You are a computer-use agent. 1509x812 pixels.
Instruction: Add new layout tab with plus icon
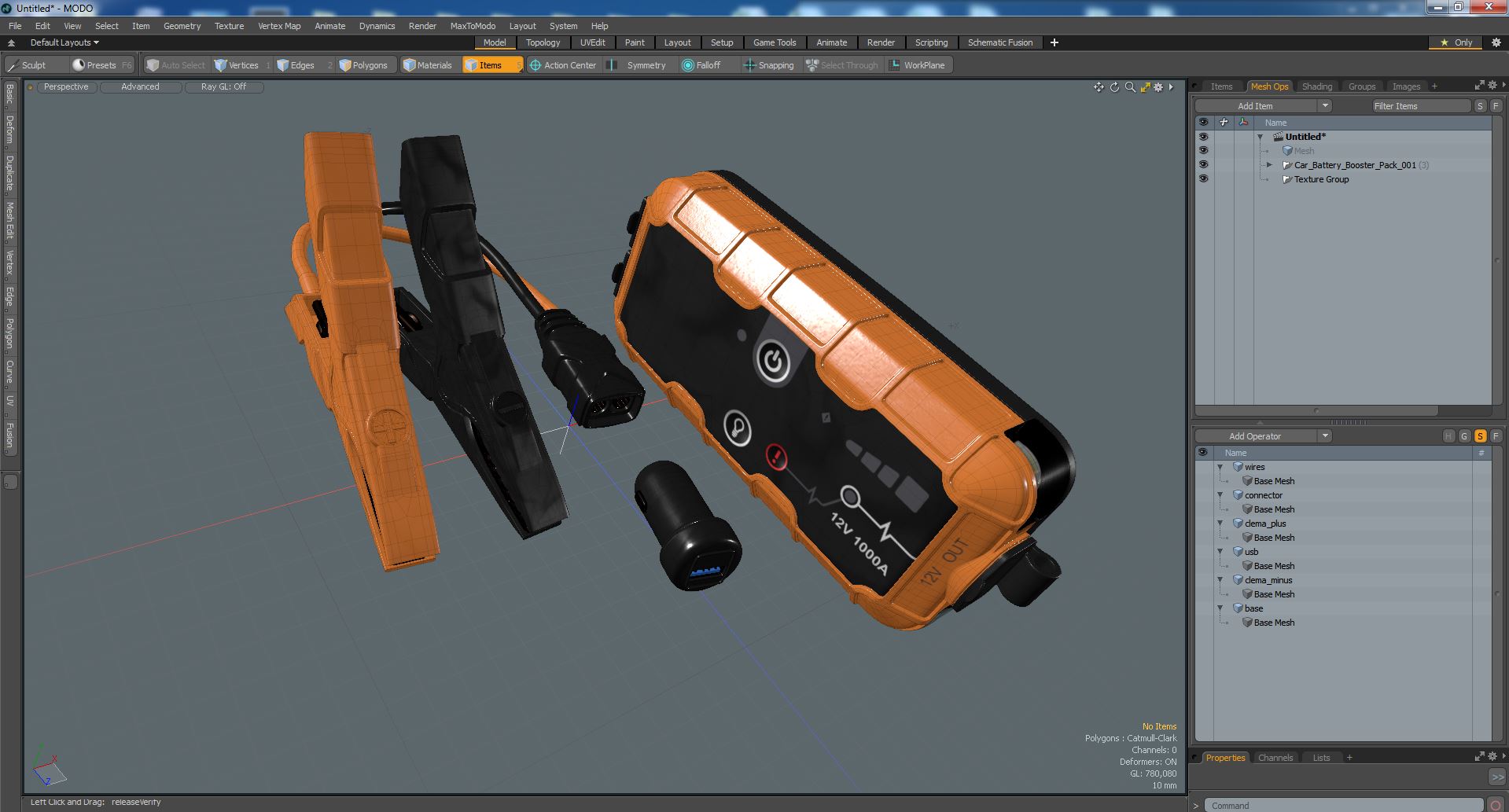pyautogui.click(x=1054, y=42)
